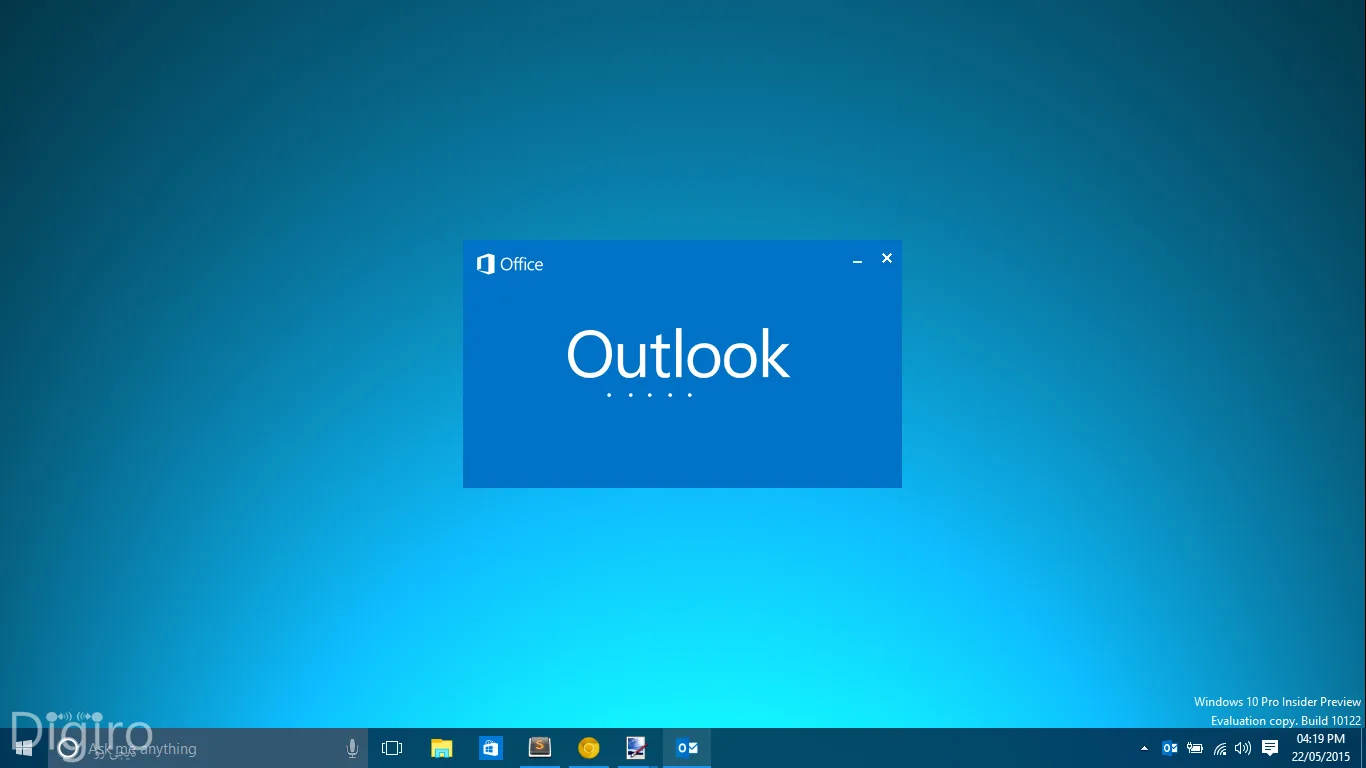Open the yellow round app icon on taskbar
1366x768 pixels.
[x=588, y=748]
